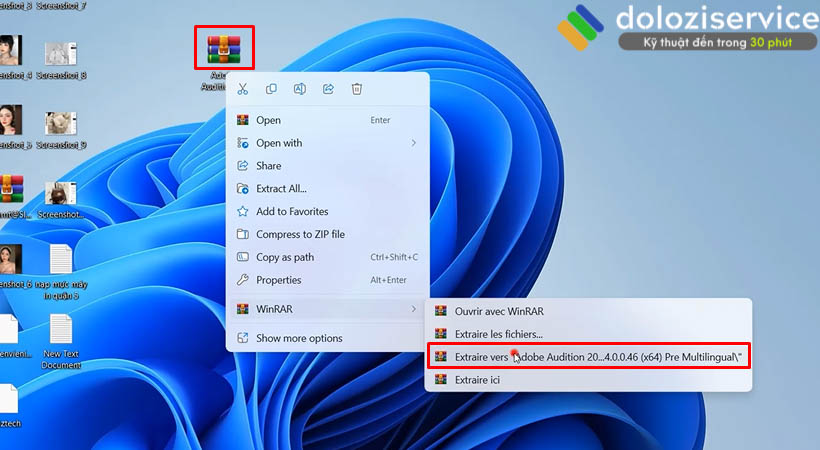Click the Copy icon in context menu
This screenshot has height=450, width=820.
pos(271,89)
